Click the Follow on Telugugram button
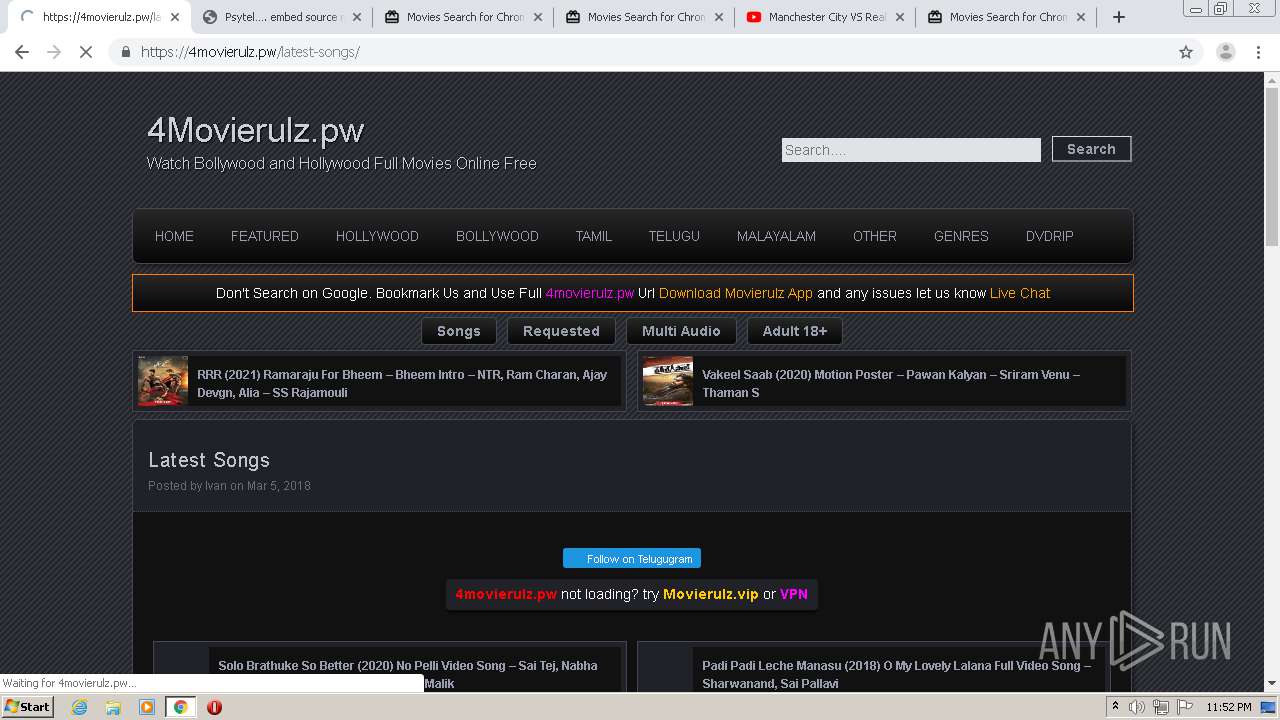 click(632, 558)
